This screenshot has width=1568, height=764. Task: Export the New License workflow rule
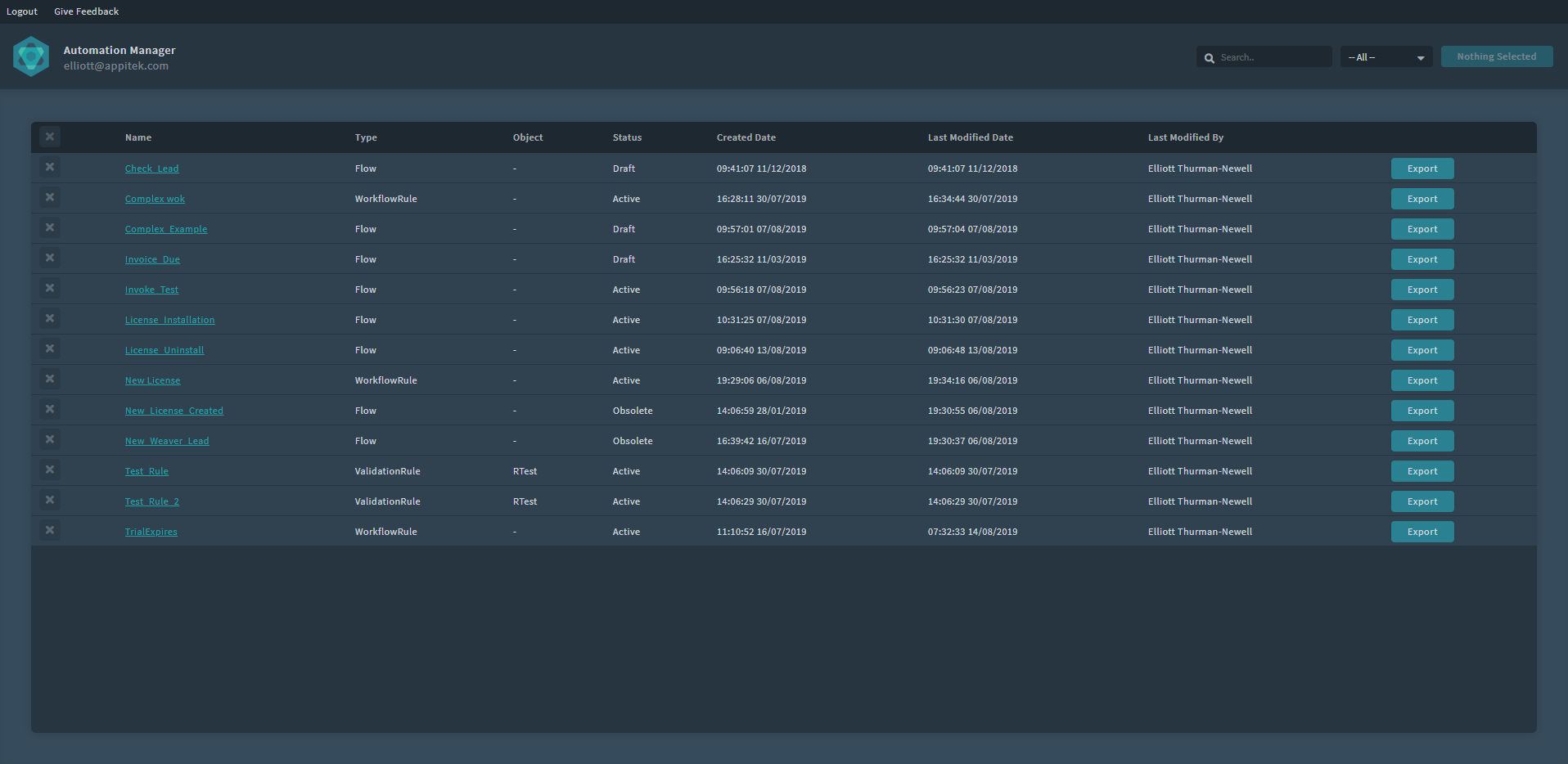tap(1422, 380)
